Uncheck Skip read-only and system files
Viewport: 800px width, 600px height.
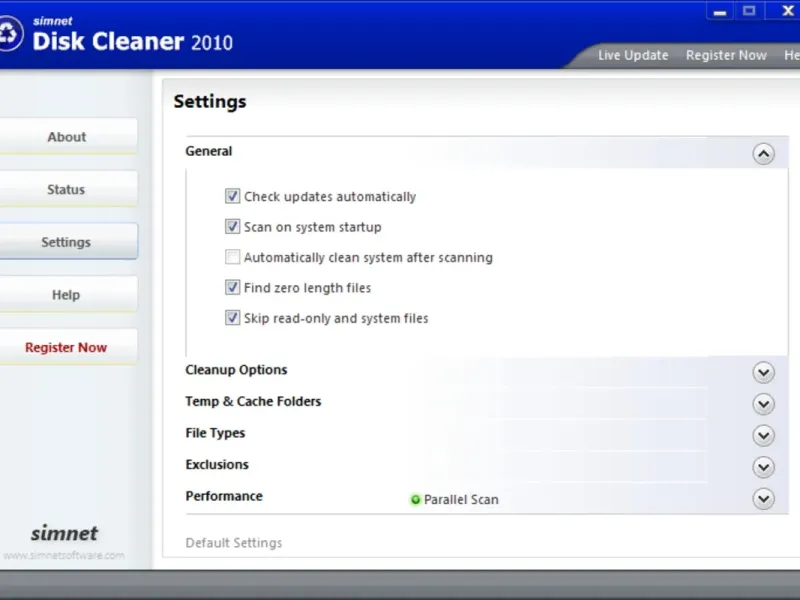[x=232, y=318]
